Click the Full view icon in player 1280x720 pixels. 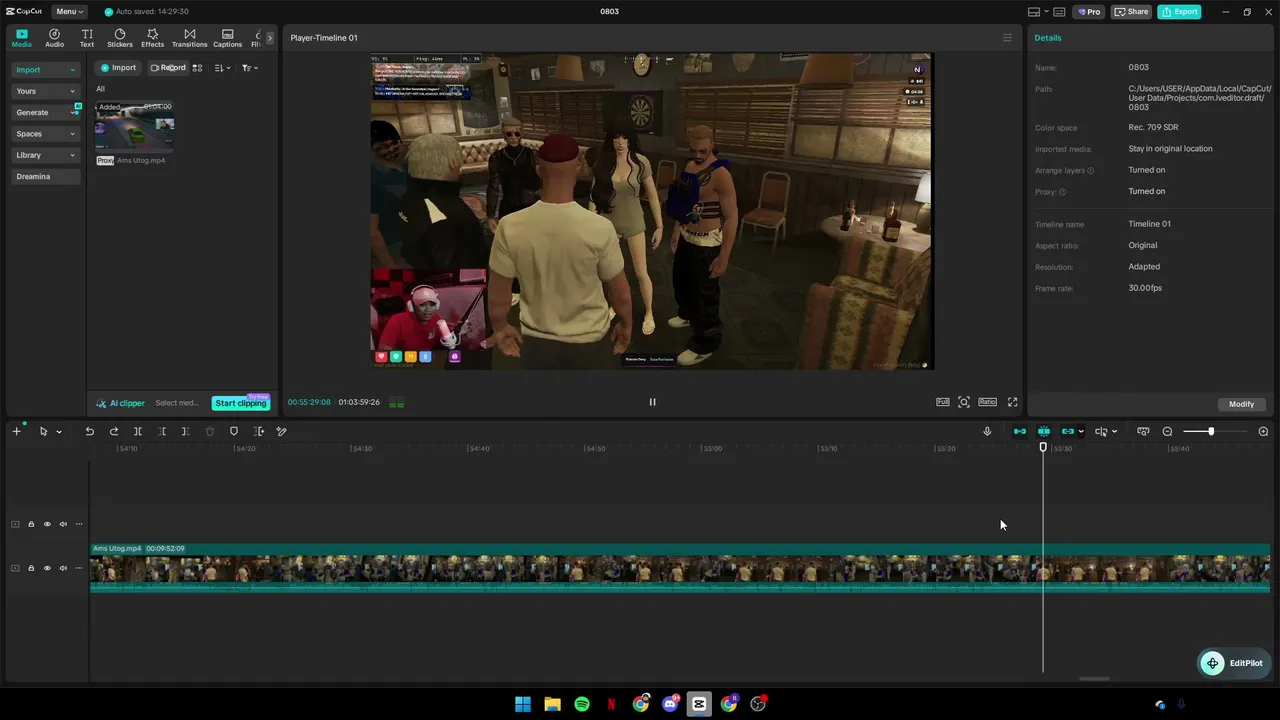pos(943,402)
